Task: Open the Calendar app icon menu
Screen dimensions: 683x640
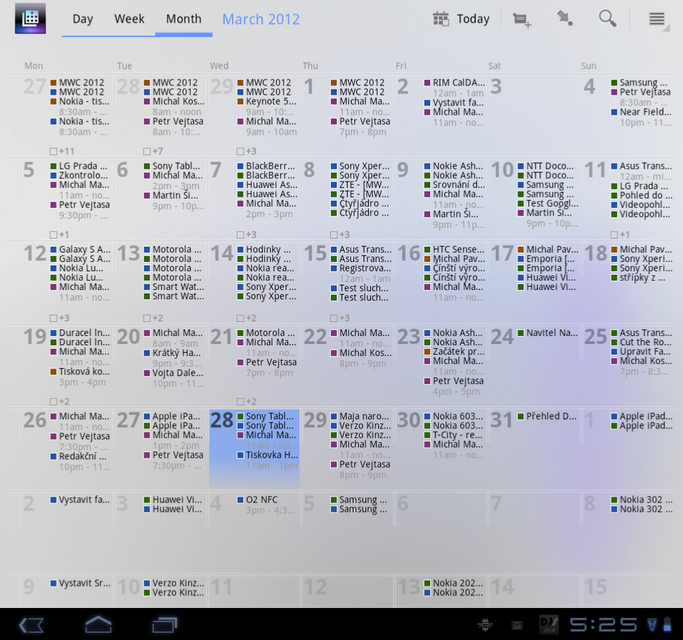Action: 30,19
